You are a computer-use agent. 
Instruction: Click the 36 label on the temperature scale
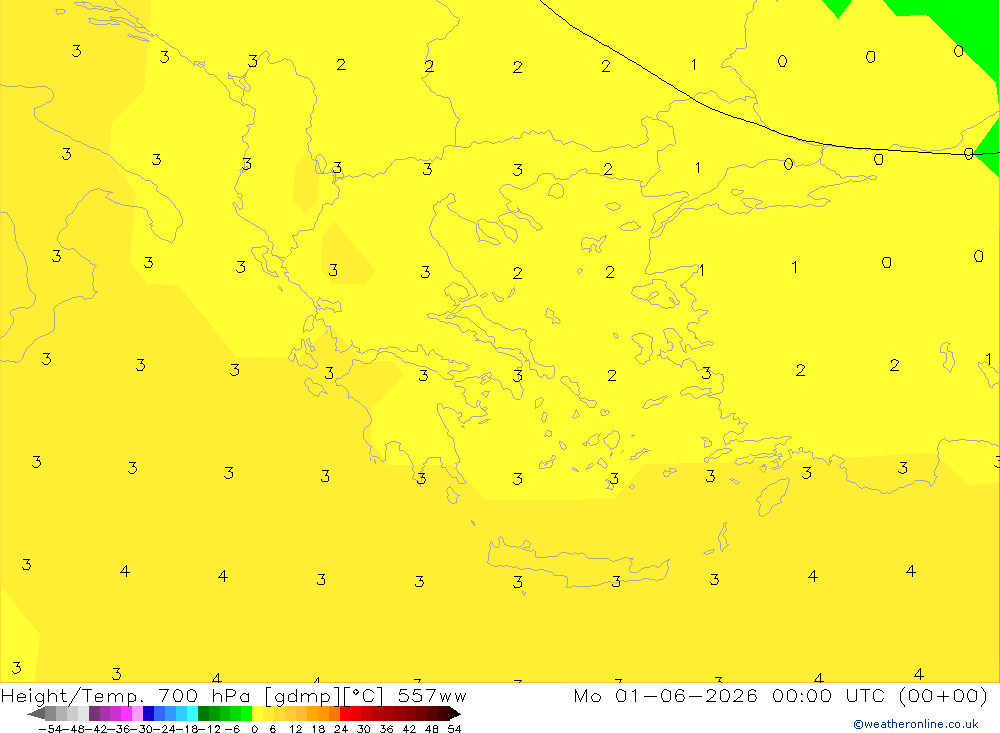point(386,729)
